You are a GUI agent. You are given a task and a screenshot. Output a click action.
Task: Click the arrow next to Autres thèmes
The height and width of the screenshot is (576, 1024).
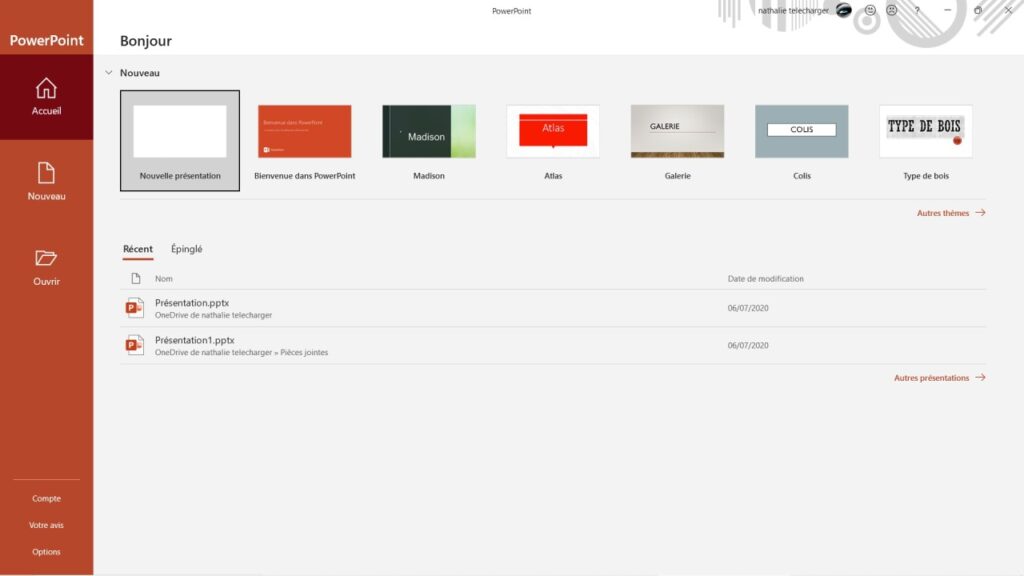coord(980,212)
